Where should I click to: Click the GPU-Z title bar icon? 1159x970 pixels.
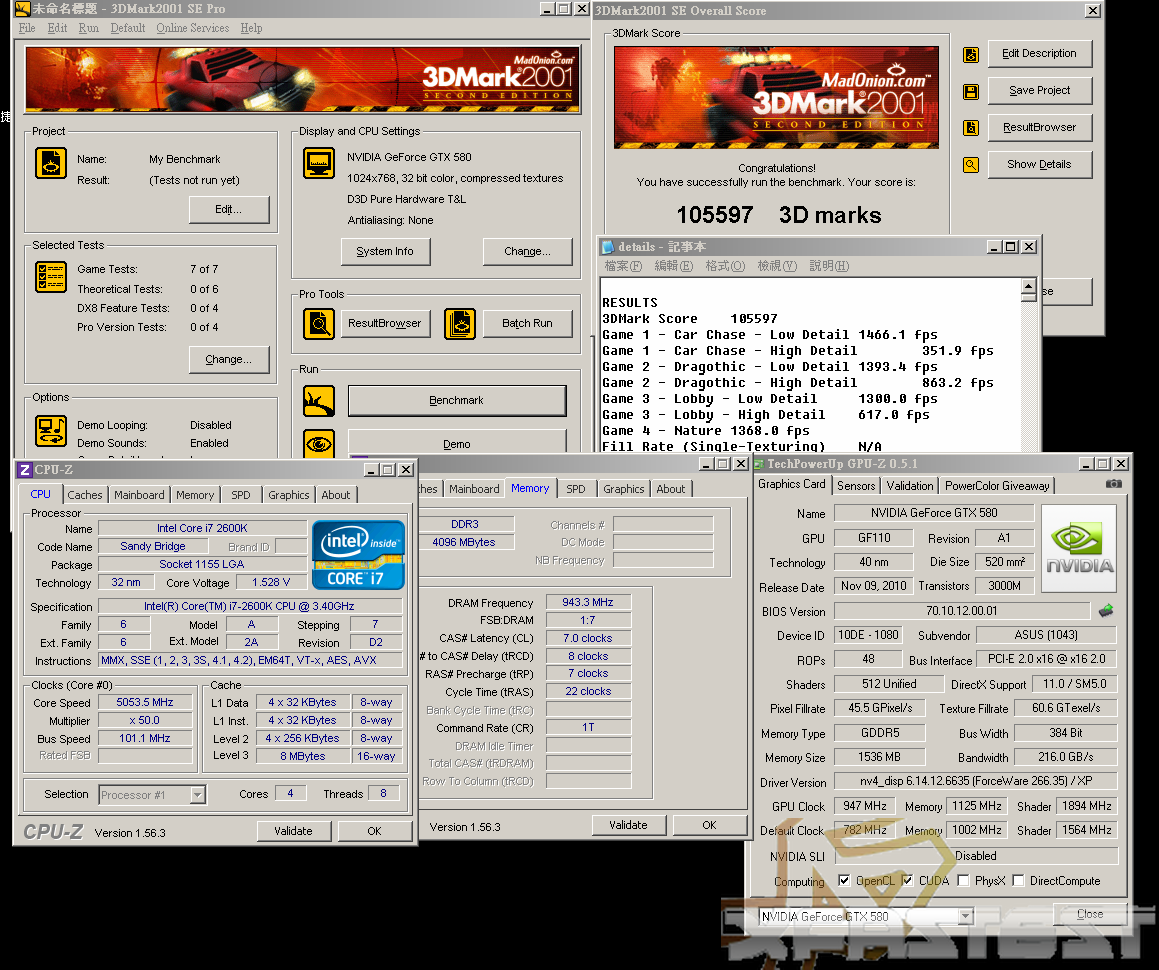[759, 464]
